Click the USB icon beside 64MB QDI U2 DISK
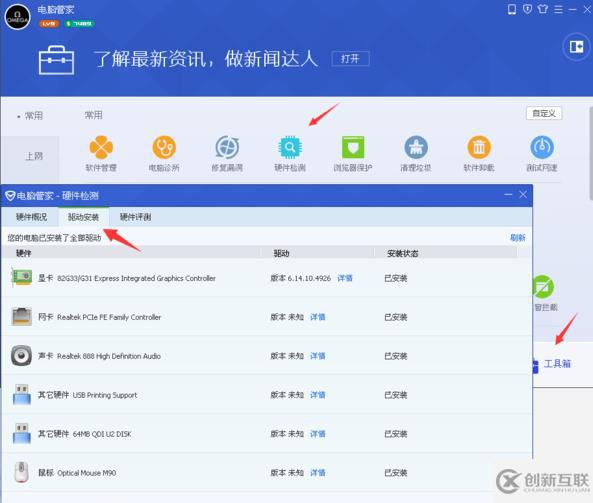This screenshot has height=503, width=593. pyautogui.click(x=22, y=433)
